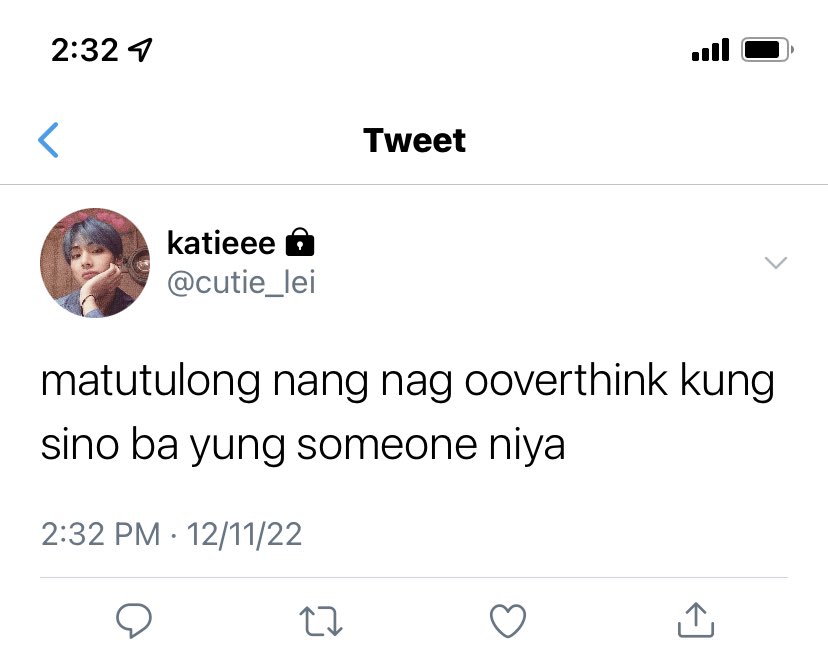The height and width of the screenshot is (664, 828).
Task: Tap the 2:32 PM tweet timestamp
Action: click(100, 534)
